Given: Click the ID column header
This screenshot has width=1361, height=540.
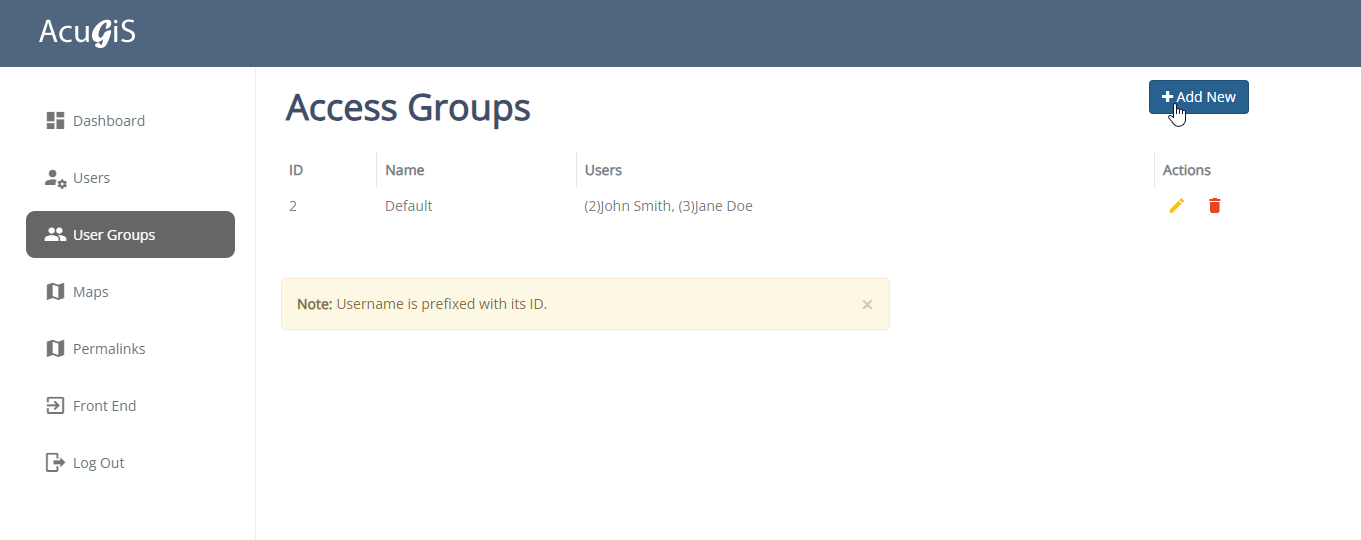Looking at the screenshot, I should [x=296, y=170].
